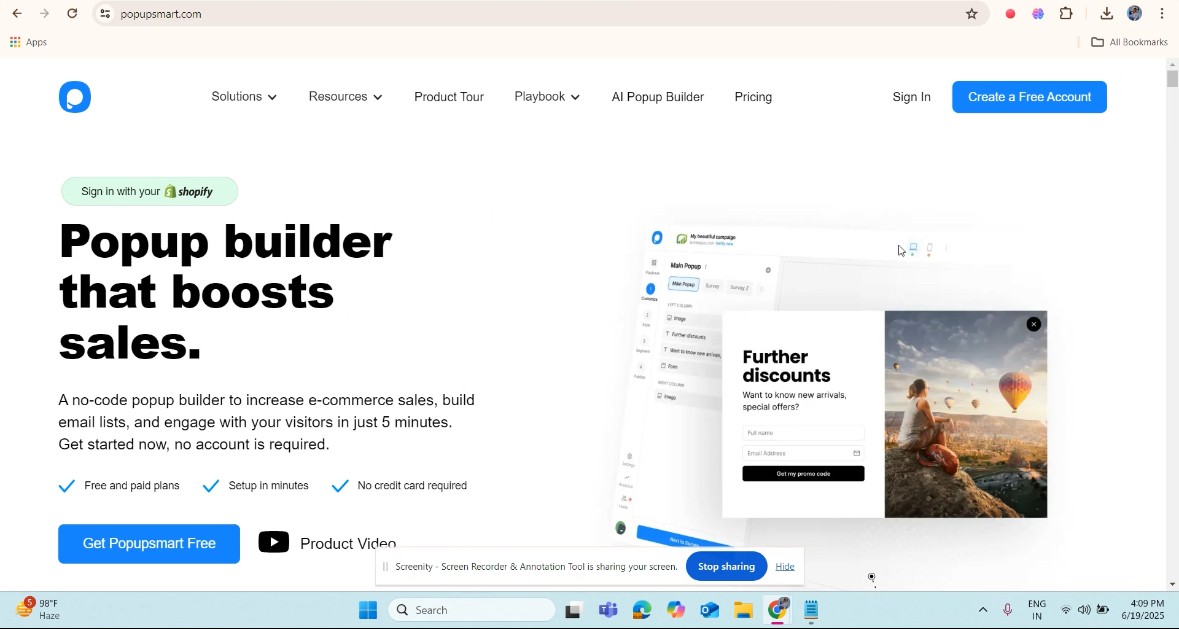Click Get Popupsmart Free button
1179x629 pixels.
pyautogui.click(x=149, y=543)
